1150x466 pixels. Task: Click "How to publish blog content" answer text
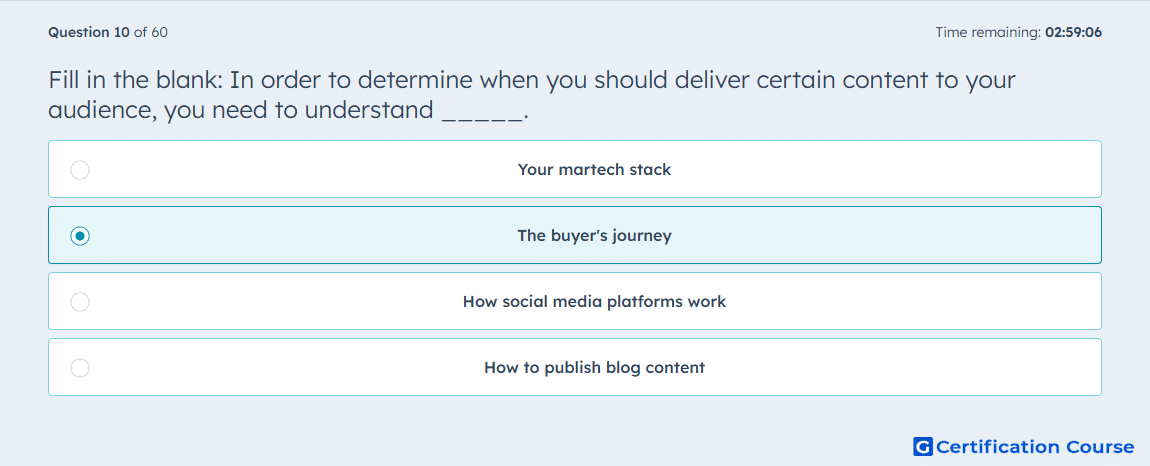pos(594,368)
